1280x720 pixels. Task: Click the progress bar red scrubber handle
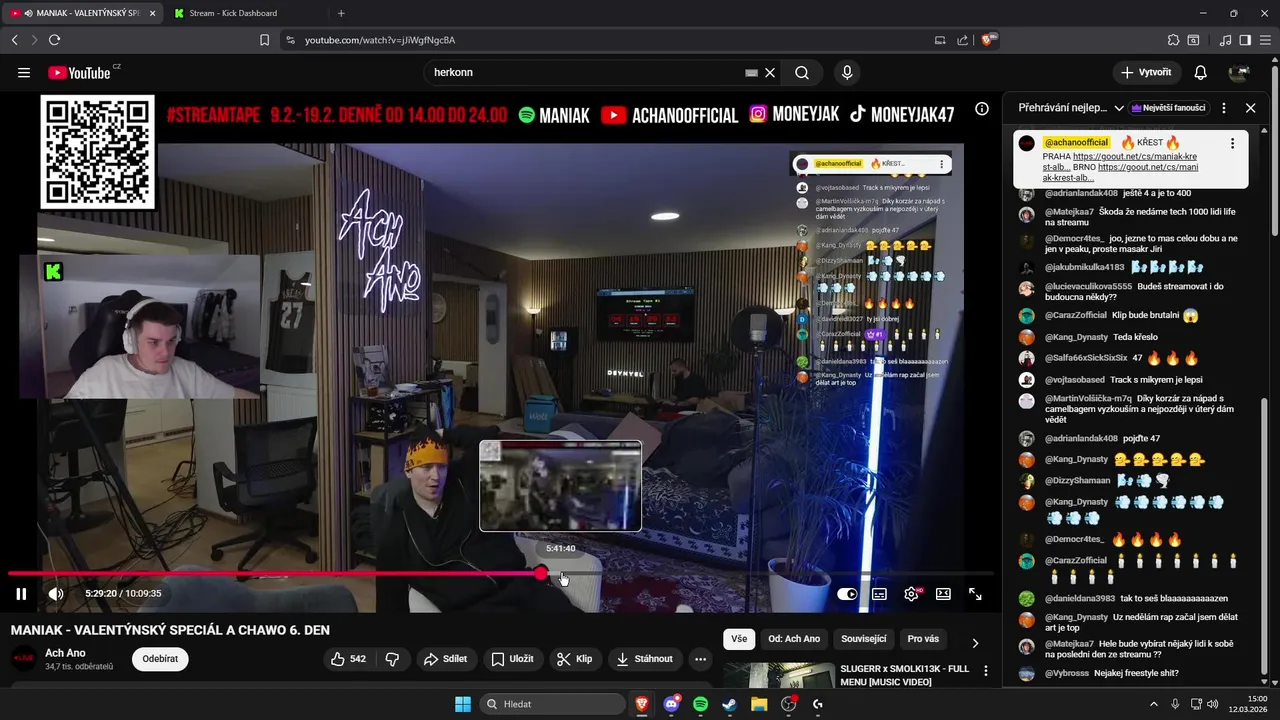[x=541, y=574]
